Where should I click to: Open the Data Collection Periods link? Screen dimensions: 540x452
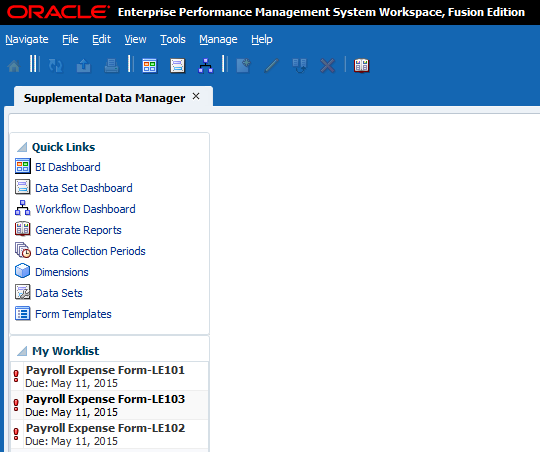point(90,251)
